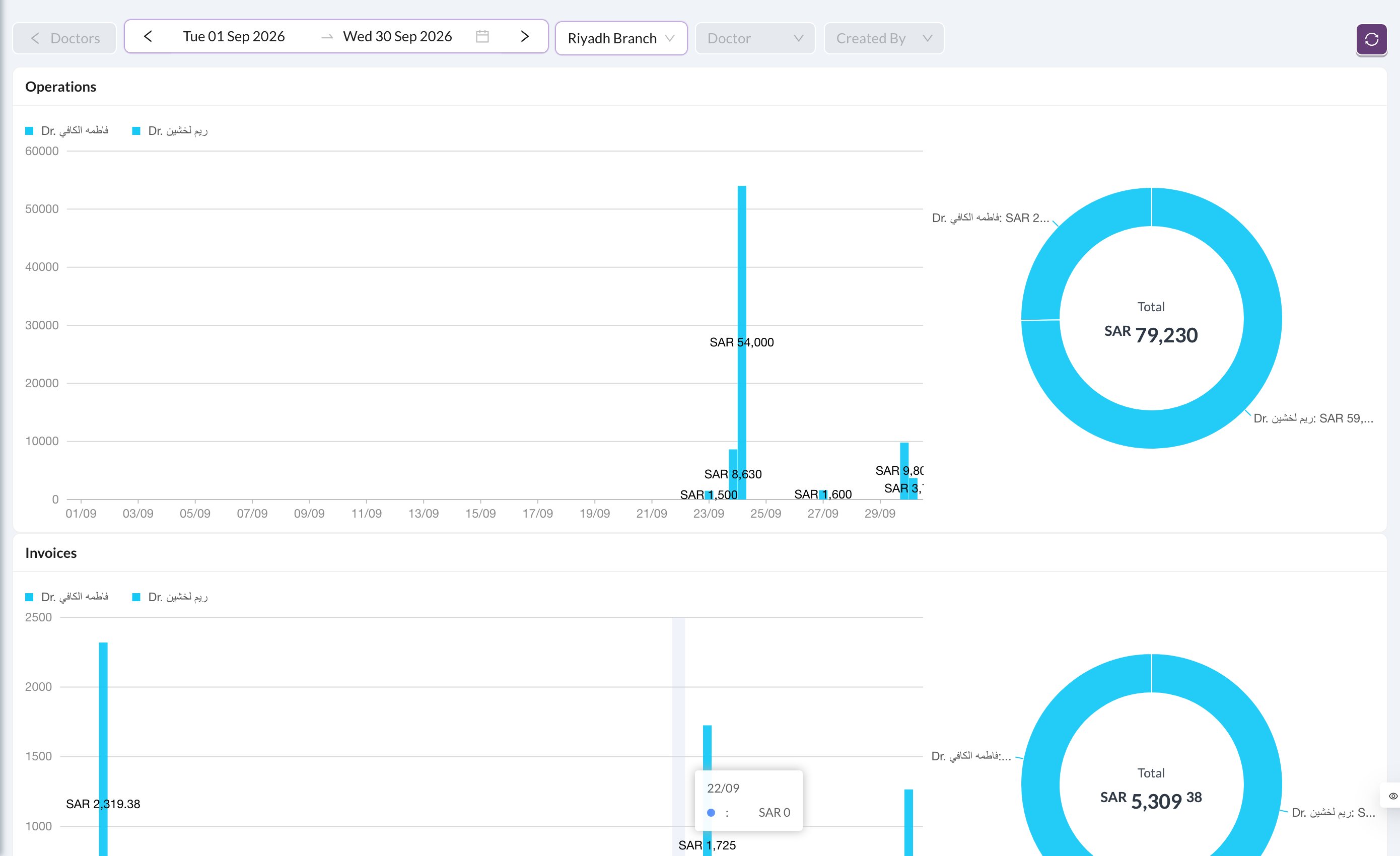
Task: Open the Riyadh Branch dropdown
Action: pyautogui.click(x=621, y=39)
